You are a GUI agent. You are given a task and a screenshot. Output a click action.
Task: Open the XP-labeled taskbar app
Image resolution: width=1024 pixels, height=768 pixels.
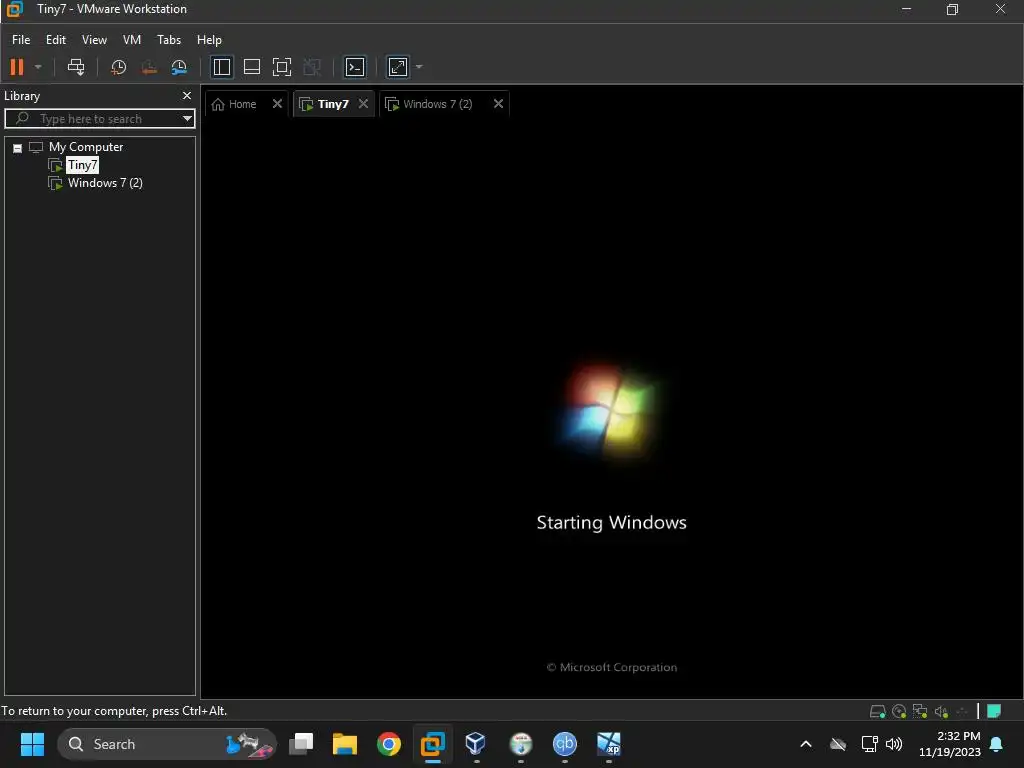609,744
